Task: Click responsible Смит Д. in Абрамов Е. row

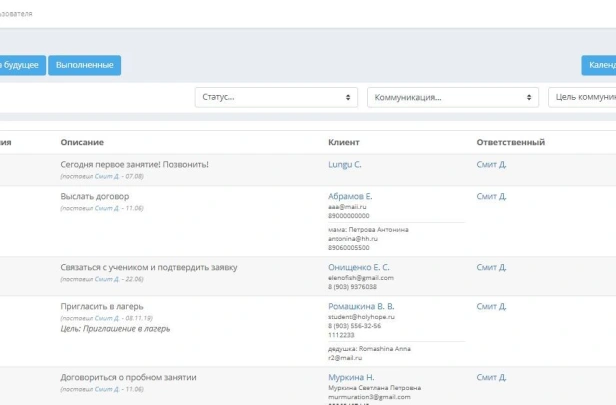Action: [x=492, y=197]
